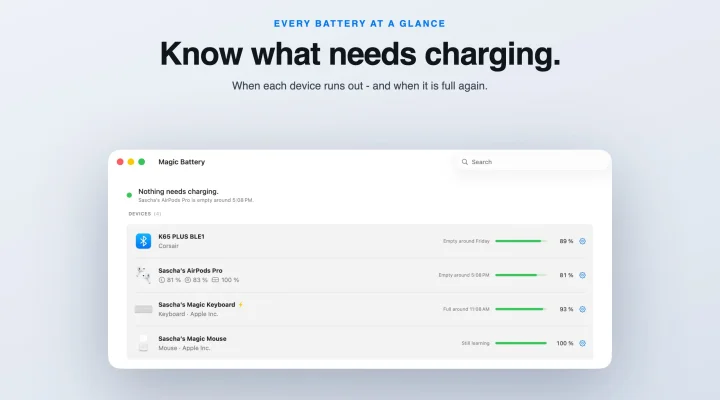Click the Bluetooth icon for K65 PLUS BLE1
Image resolution: width=720 pixels, height=400 pixels.
pos(143,241)
